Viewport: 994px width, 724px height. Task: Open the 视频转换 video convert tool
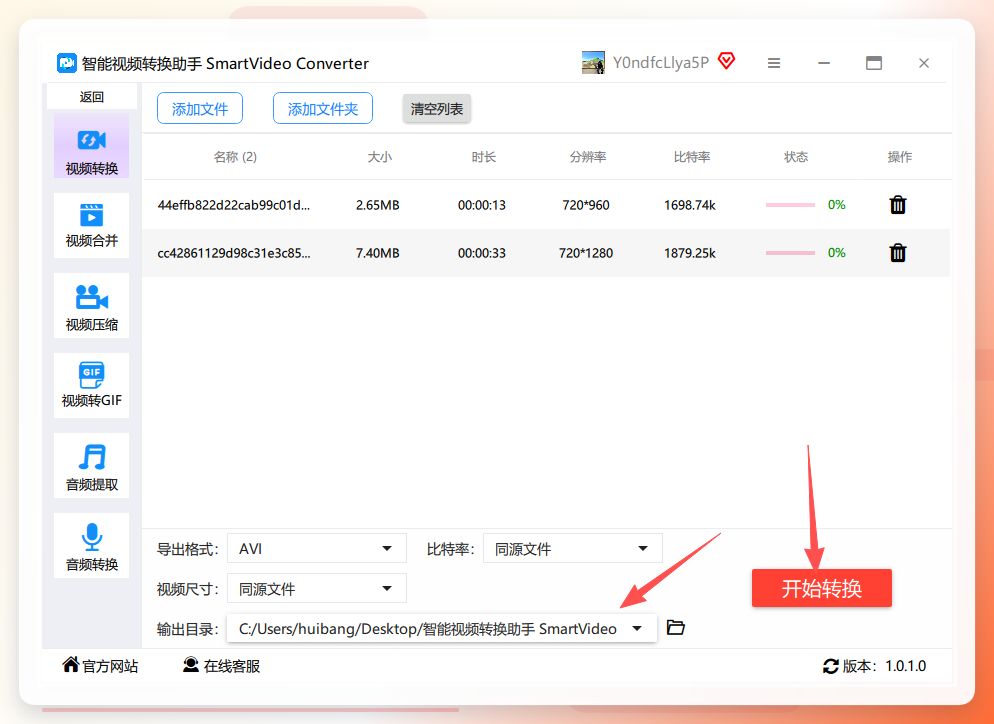pos(91,146)
